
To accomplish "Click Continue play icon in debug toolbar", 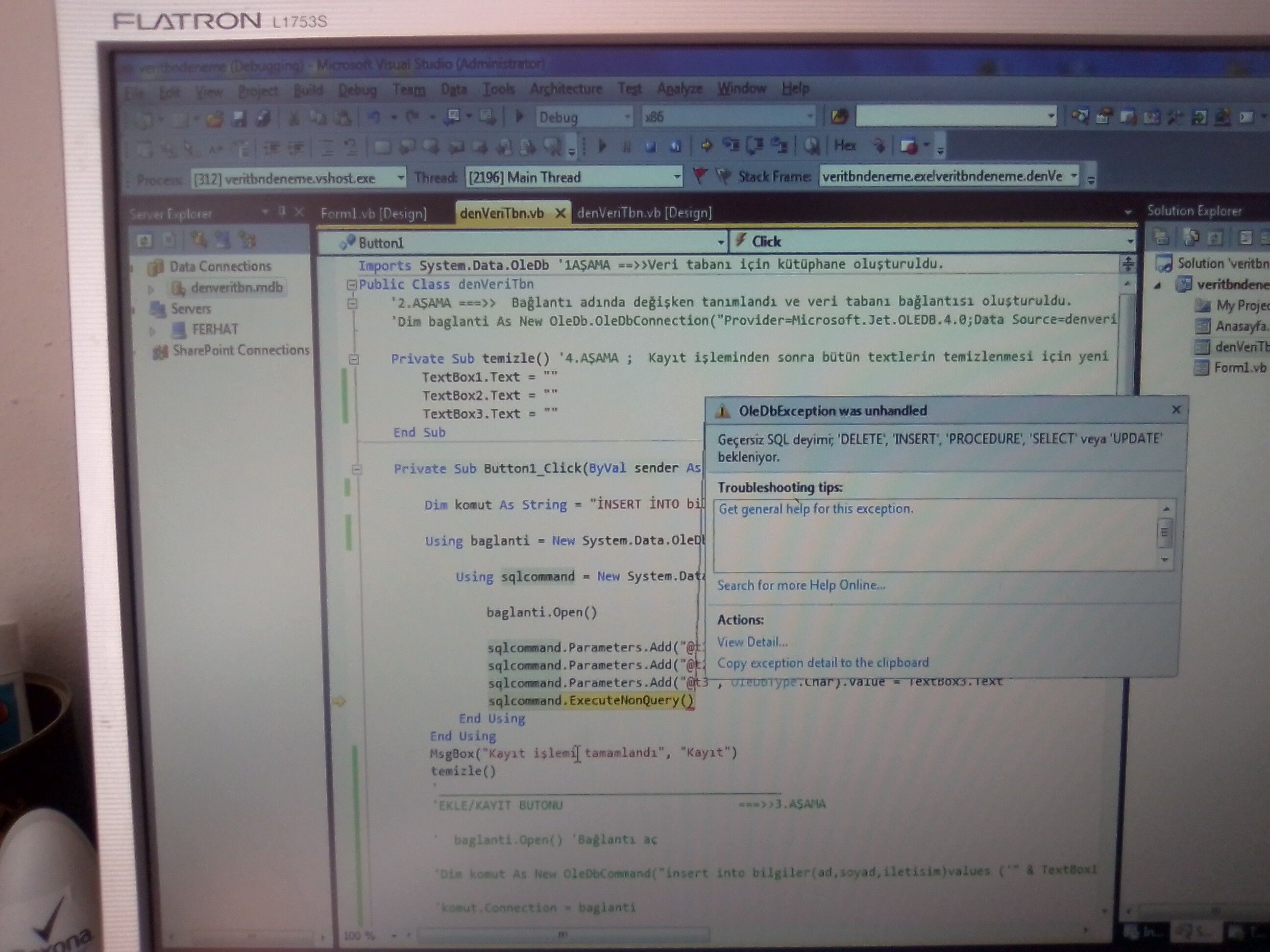I will click(602, 146).
